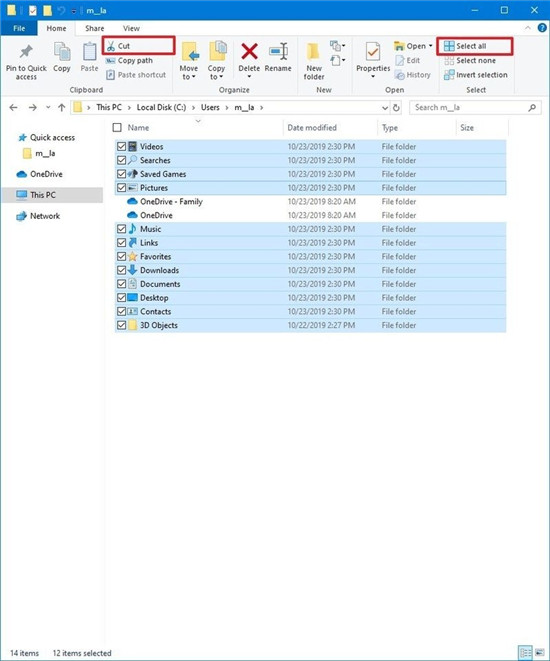Viewport: 550px width, 661px height.
Task: Click the refresh button beside address bar
Action: pos(396,107)
